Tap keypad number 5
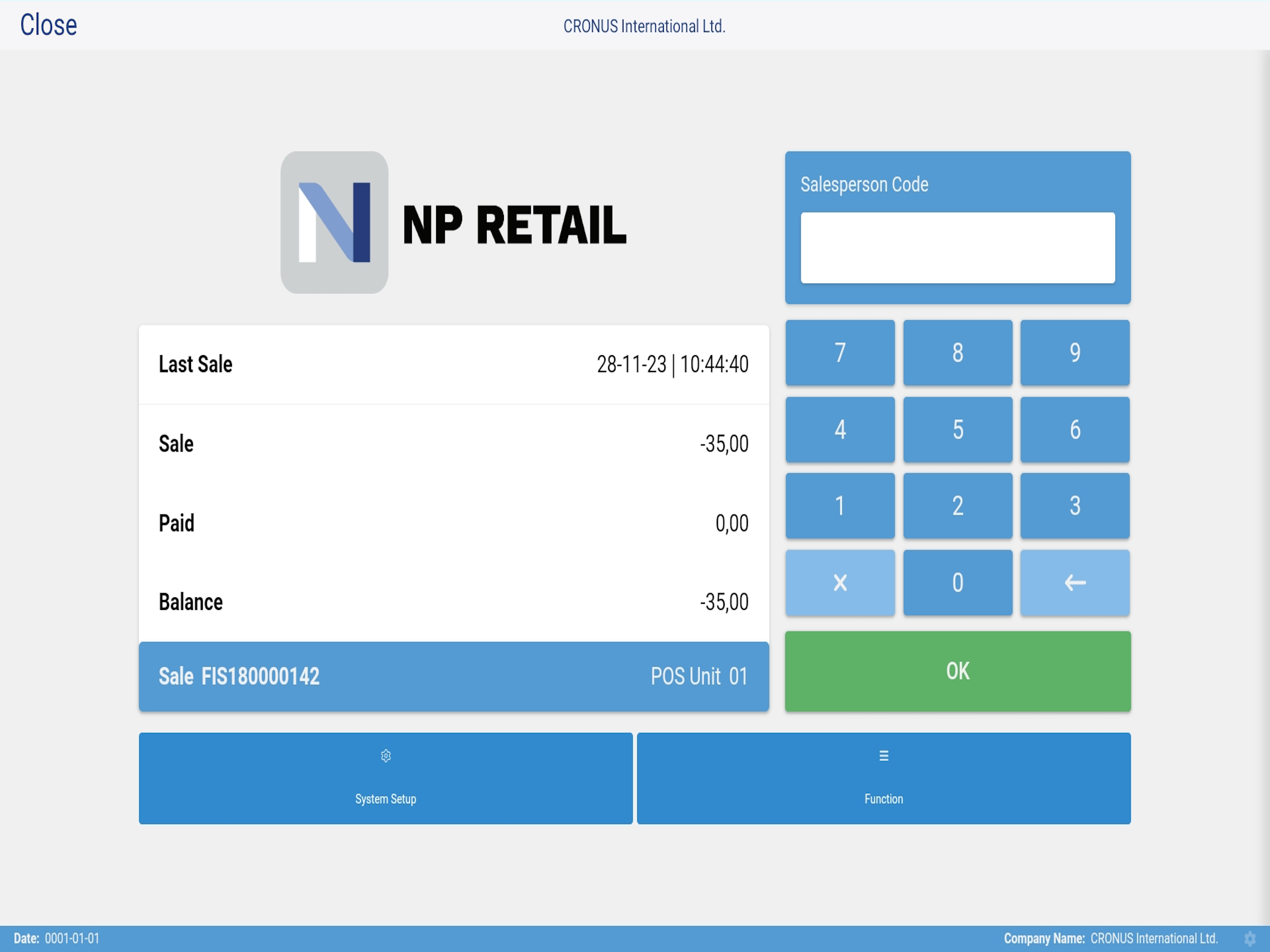The height and width of the screenshot is (952, 1270). (958, 430)
